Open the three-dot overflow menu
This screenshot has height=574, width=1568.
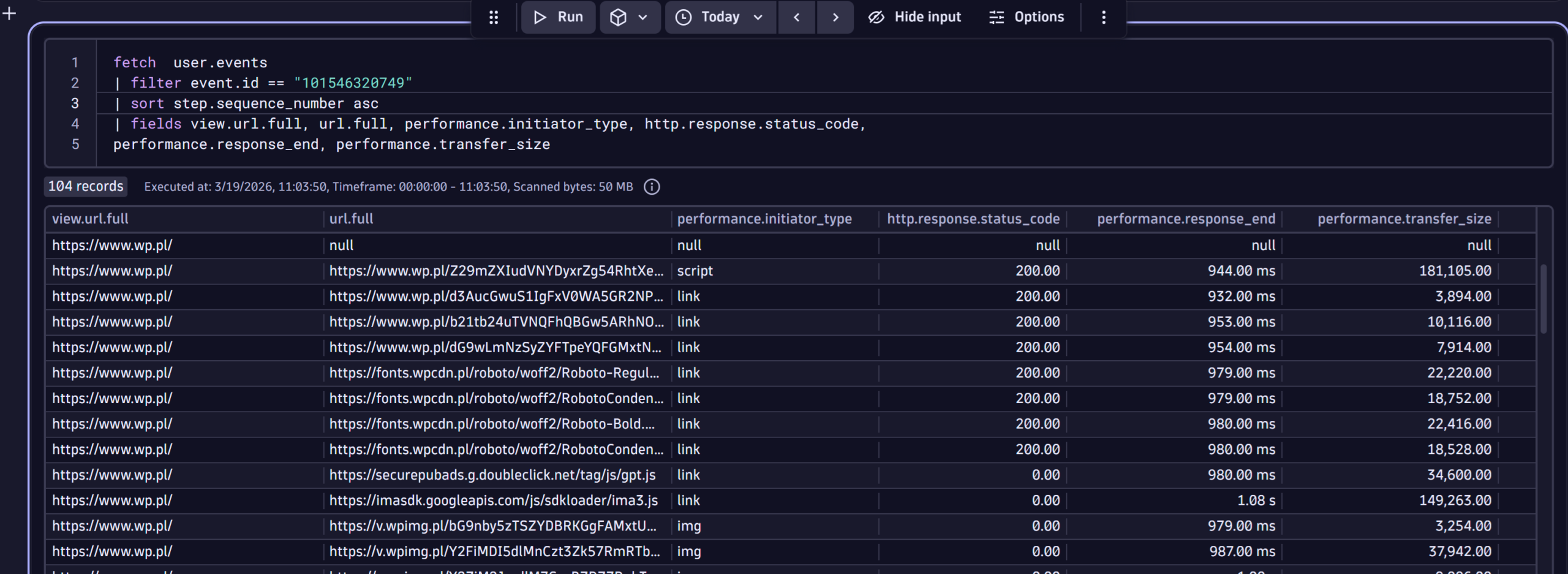[x=1103, y=17]
